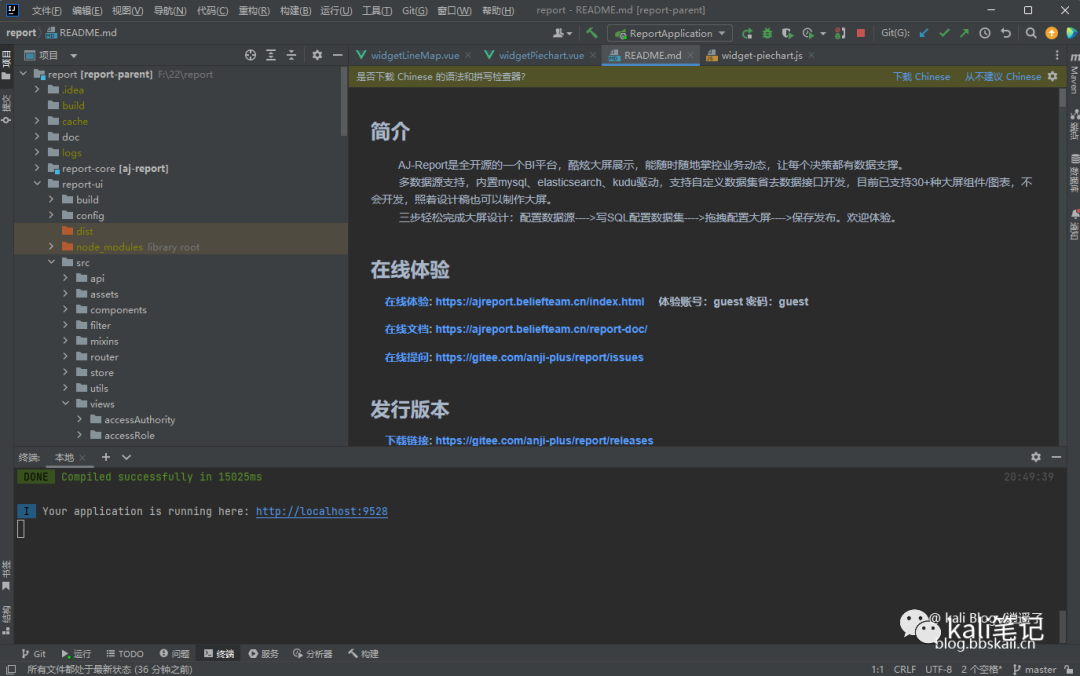Open terminal tab options dropdown chevron
The height and width of the screenshot is (676, 1080).
(126, 457)
